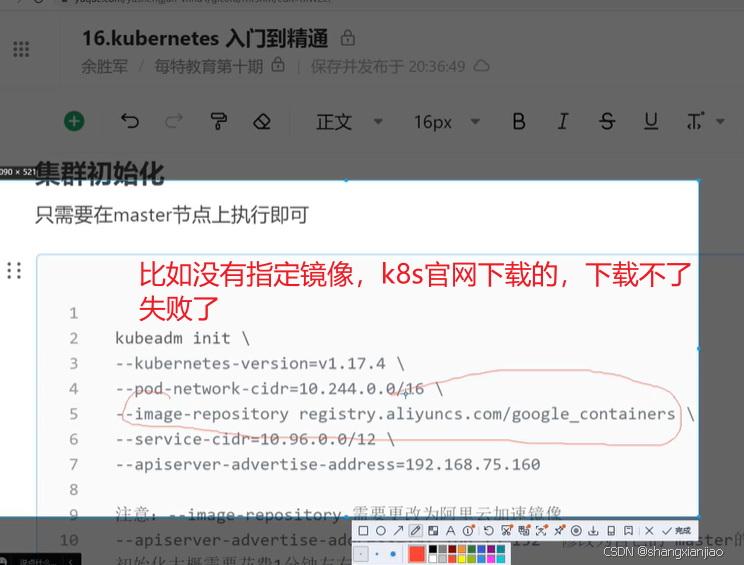This screenshot has width=744, height=565.
Task: Click the document title 16.kubernetes 入门到精通
Action: pos(205,38)
